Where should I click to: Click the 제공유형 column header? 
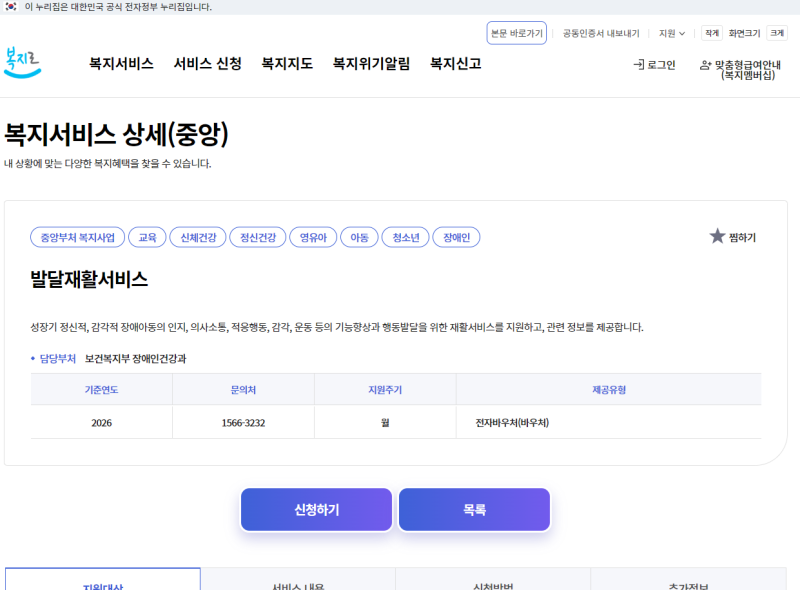click(x=609, y=390)
